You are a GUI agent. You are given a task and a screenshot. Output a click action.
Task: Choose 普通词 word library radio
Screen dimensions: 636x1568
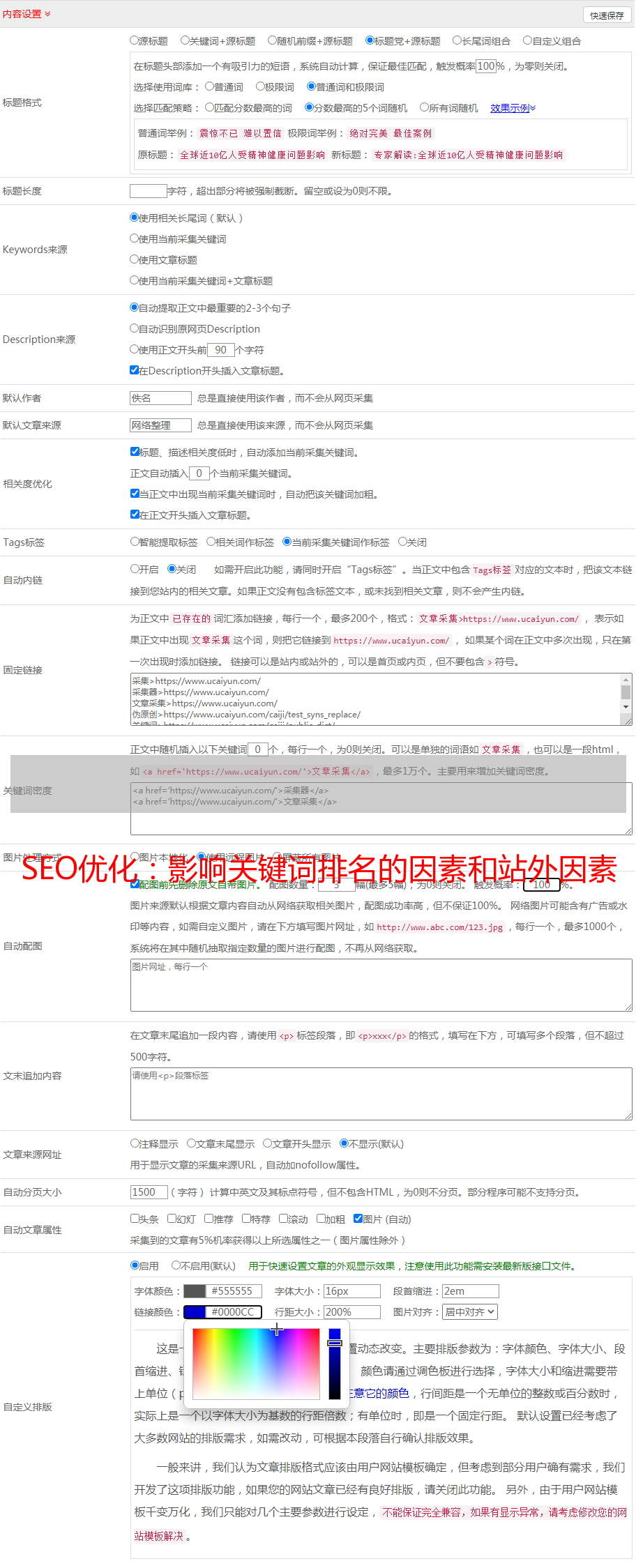click(x=209, y=86)
